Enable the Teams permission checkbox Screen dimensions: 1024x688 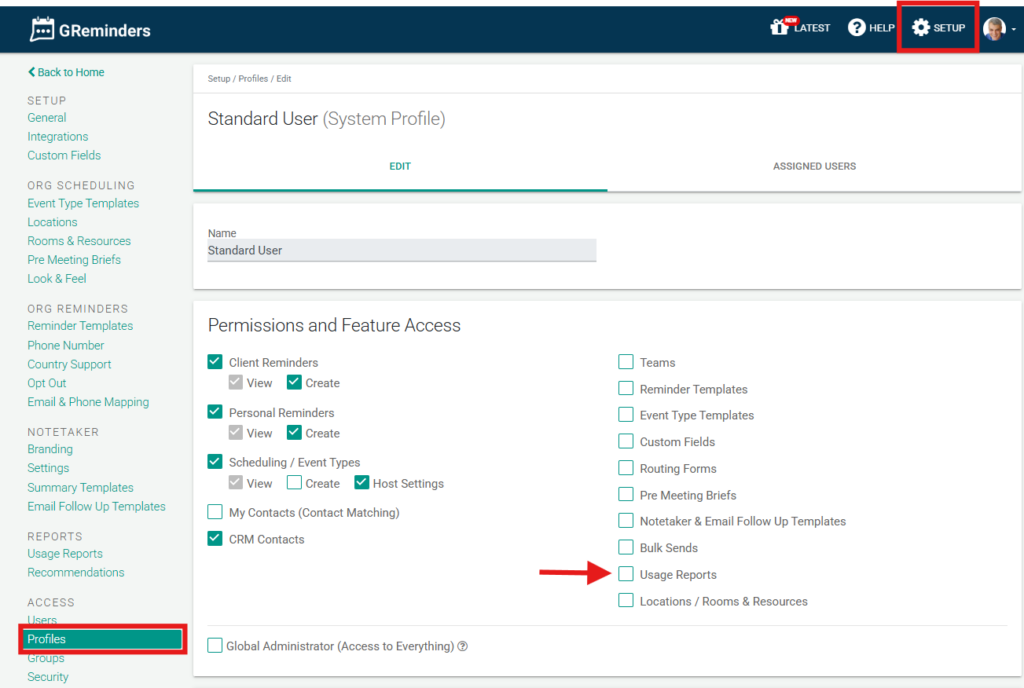tap(626, 362)
